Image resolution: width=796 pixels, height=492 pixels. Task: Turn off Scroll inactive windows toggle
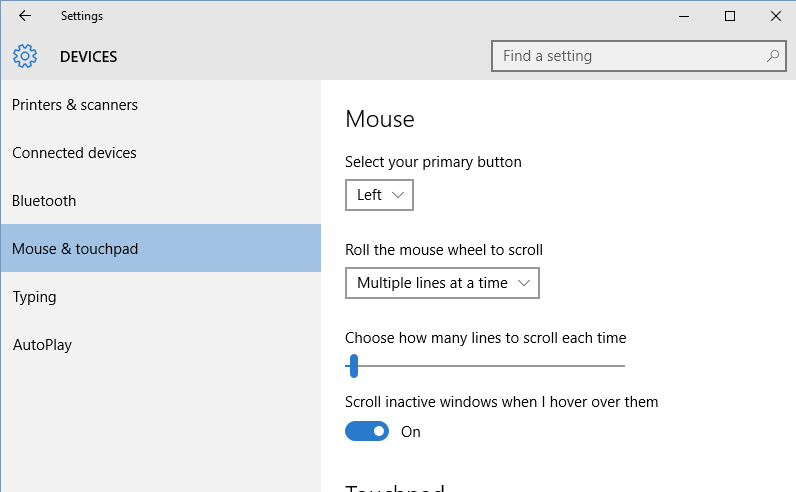(367, 431)
